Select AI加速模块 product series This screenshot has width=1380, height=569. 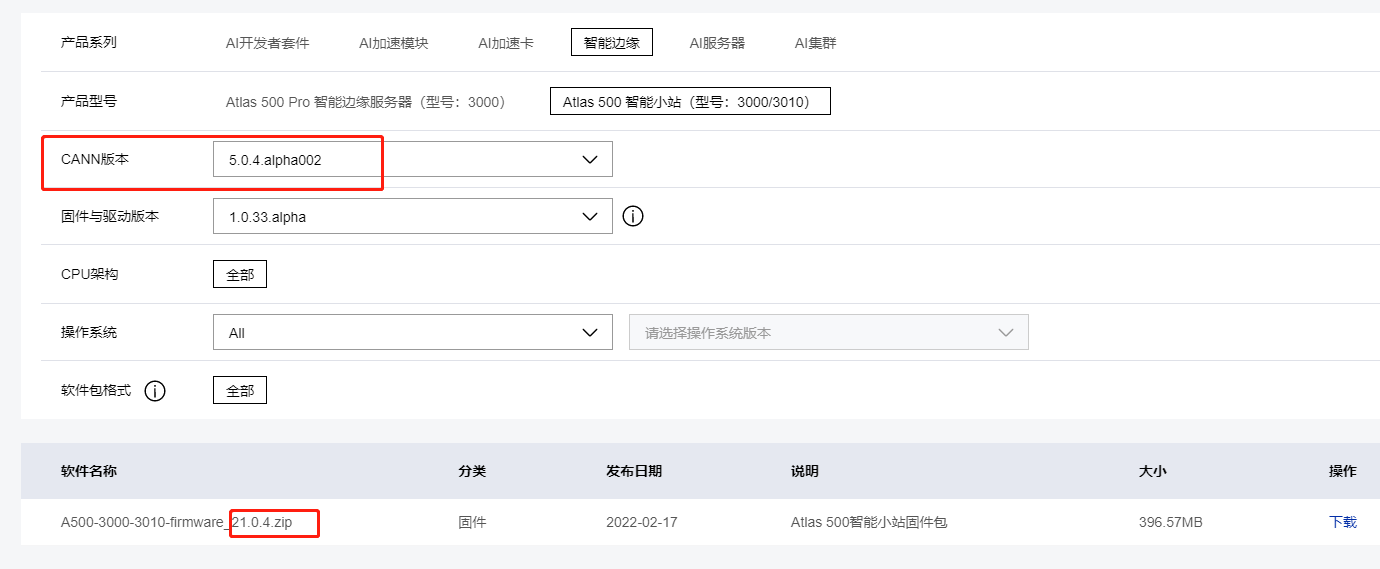click(394, 43)
